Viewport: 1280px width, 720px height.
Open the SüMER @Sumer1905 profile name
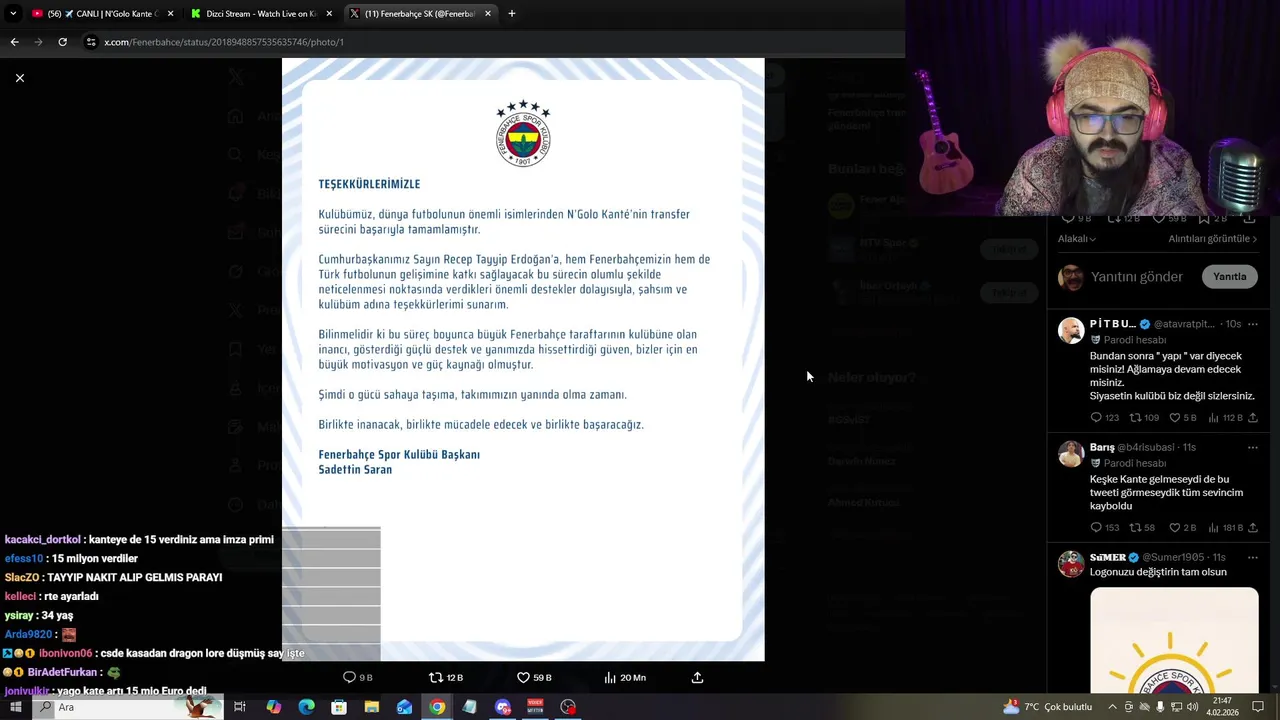pos(1108,557)
